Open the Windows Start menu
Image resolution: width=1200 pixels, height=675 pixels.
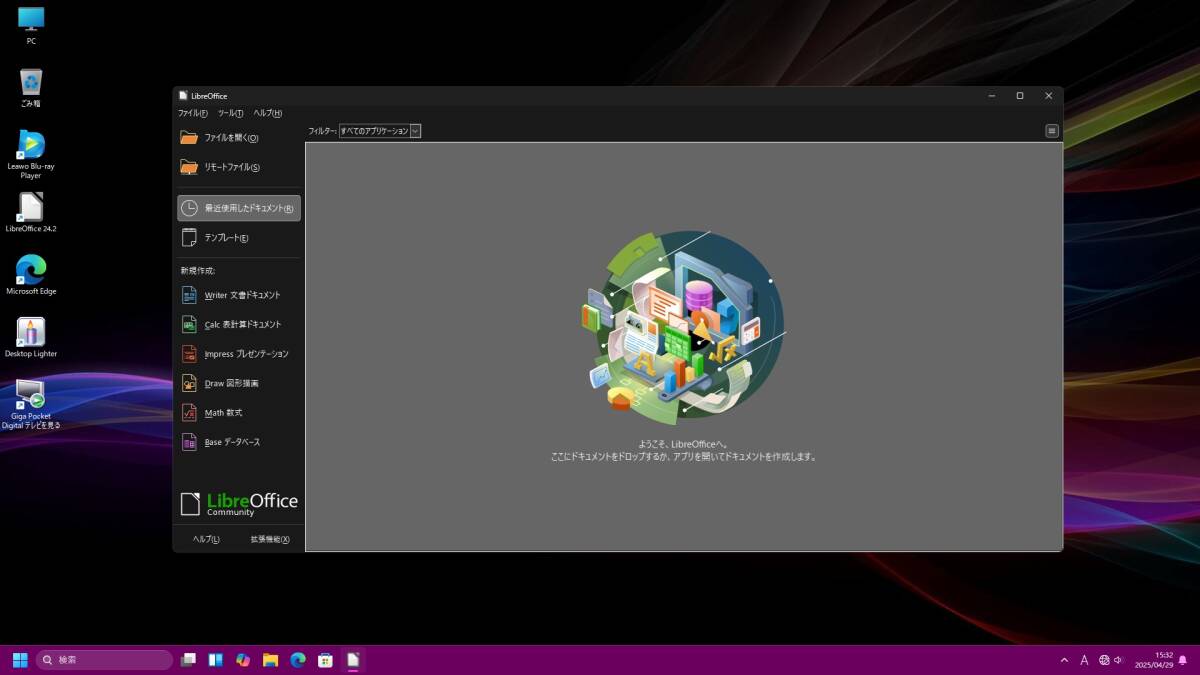[x=20, y=660]
